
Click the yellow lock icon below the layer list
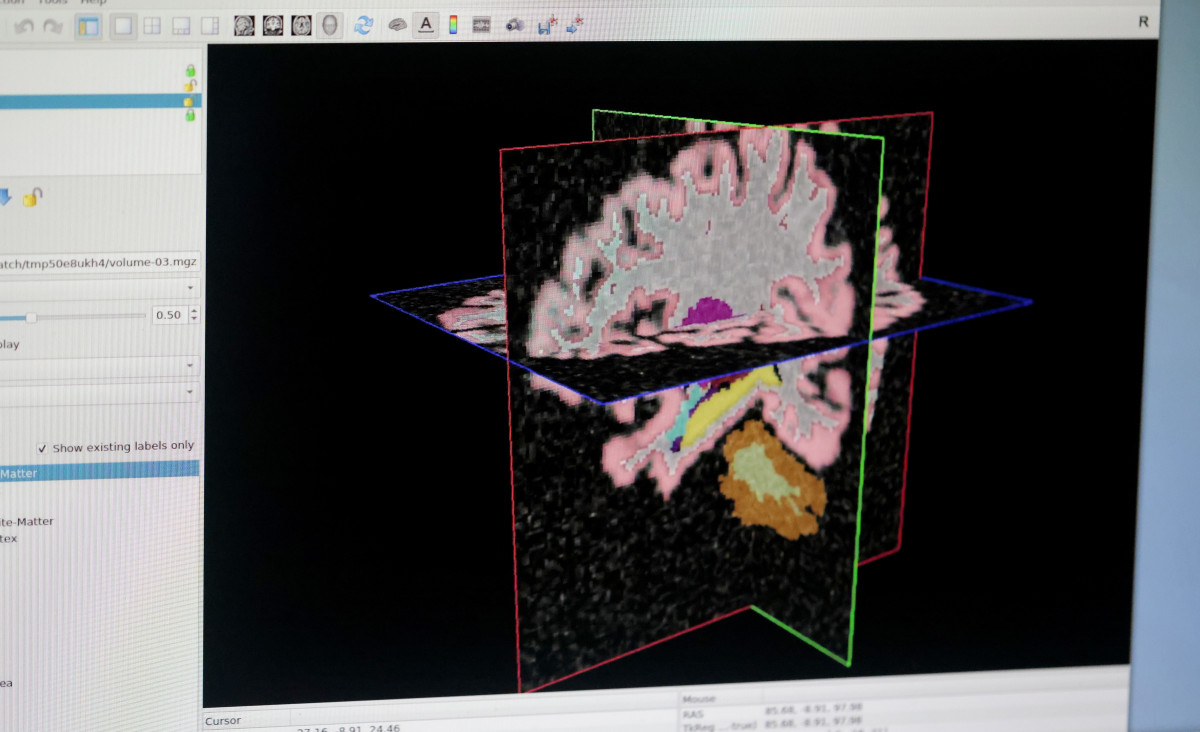coord(33,197)
